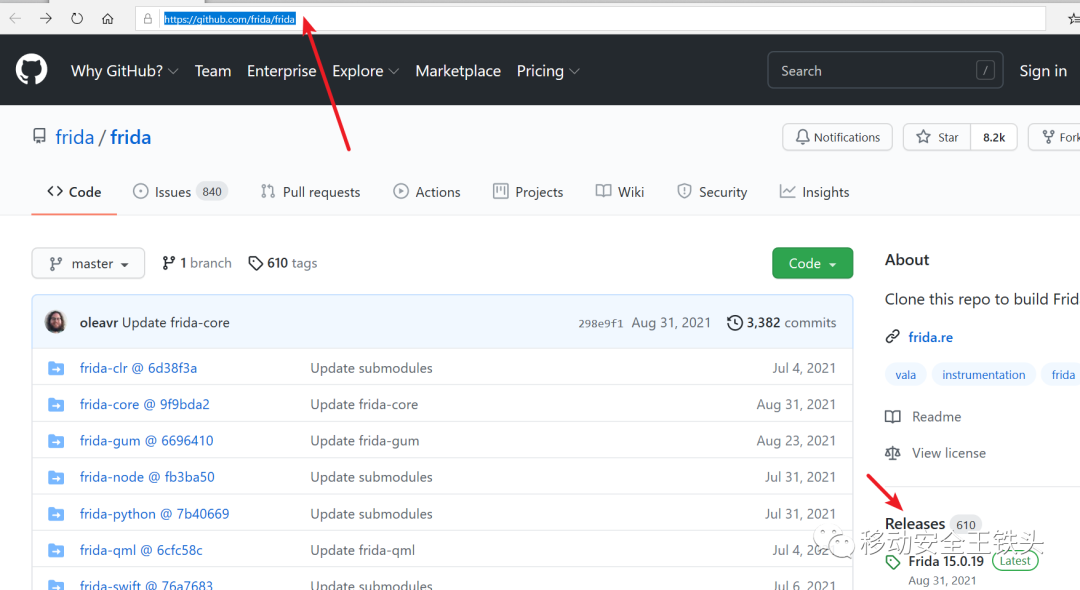Open submodule frida-clr @ 6d38f3a
Screen dimensions: 1080x590
click(138, 368)
